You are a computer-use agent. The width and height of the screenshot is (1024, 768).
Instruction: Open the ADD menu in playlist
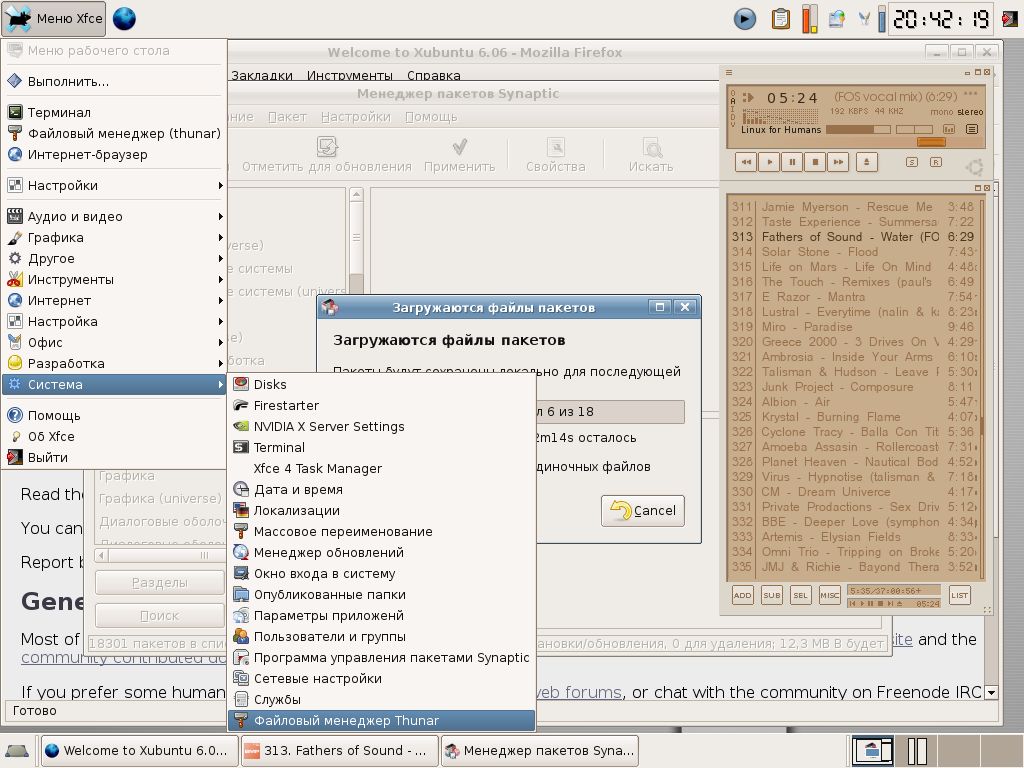tap(742, 595)
